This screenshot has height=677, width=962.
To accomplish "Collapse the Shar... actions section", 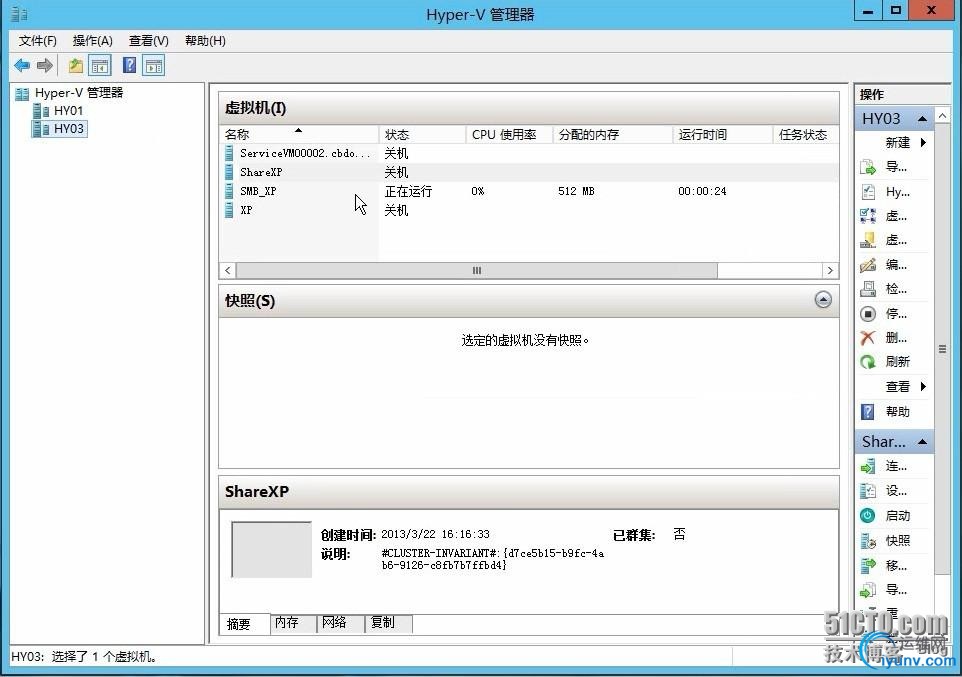I will [922, 442].
